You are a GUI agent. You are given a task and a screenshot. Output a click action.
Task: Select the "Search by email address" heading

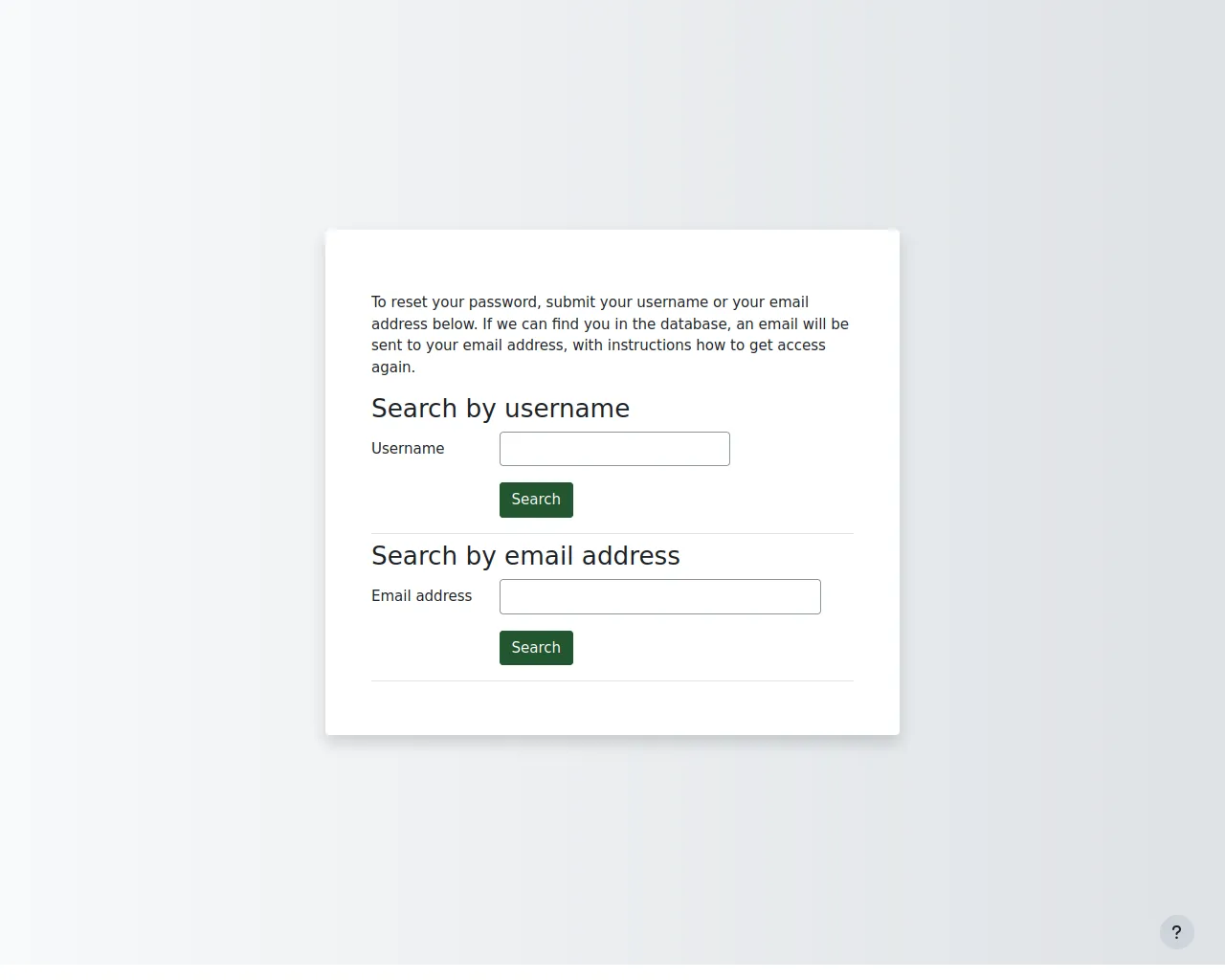525,556
